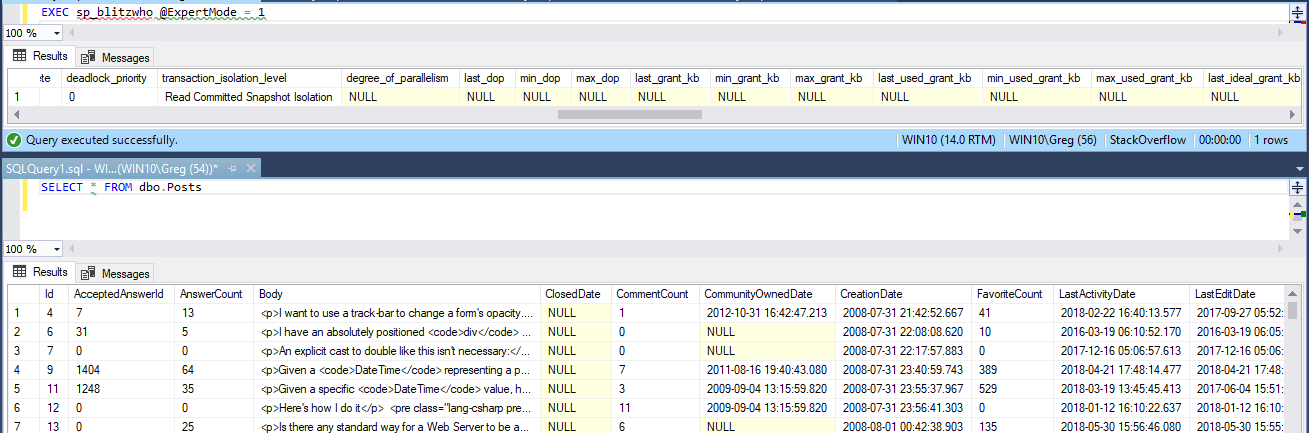The height and width of the screenshot is (433, 1309).
Task: Select the last_ideal_grant_kb column header
Action: tap(1255, 78)
